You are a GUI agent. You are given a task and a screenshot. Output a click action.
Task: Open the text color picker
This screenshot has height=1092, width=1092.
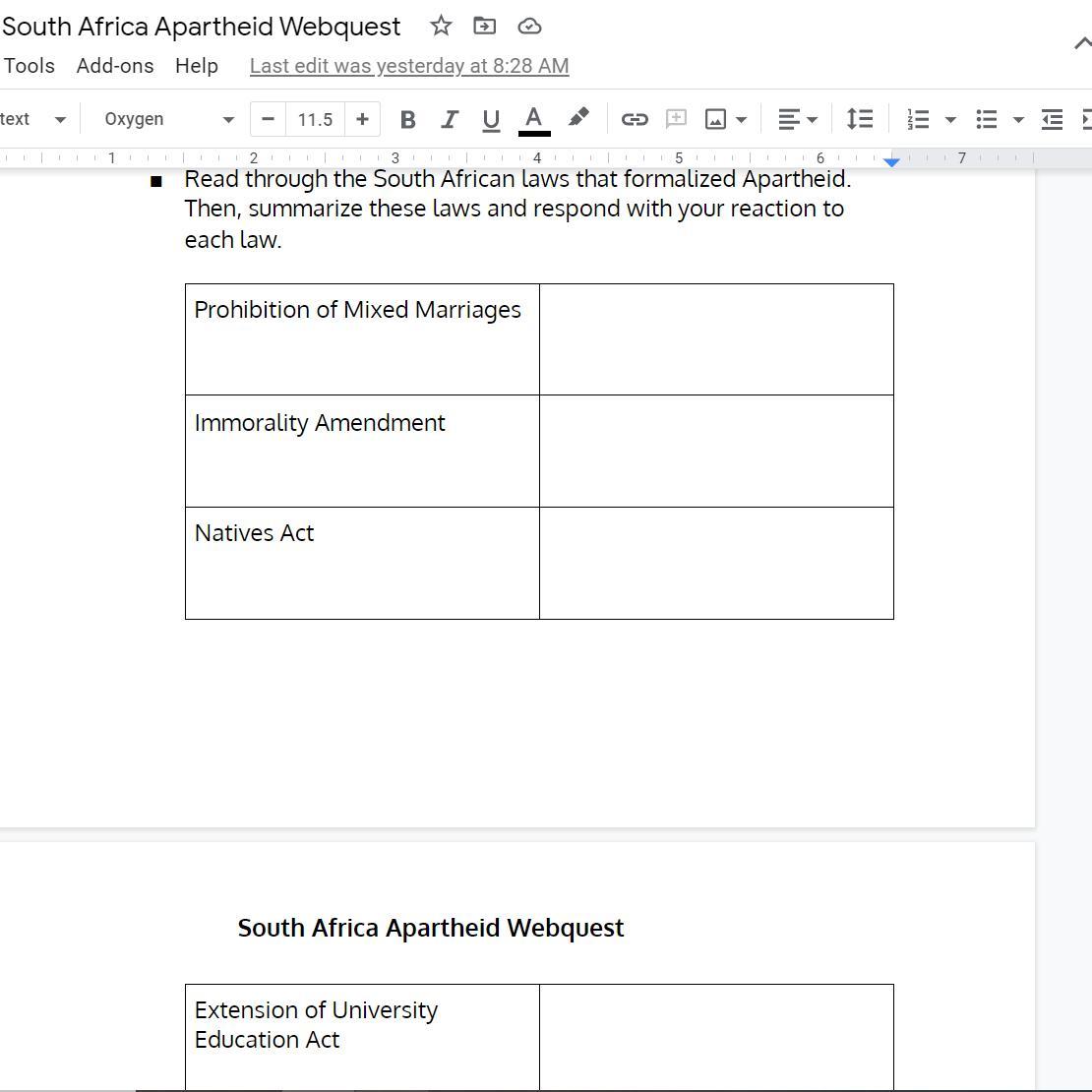533,119
